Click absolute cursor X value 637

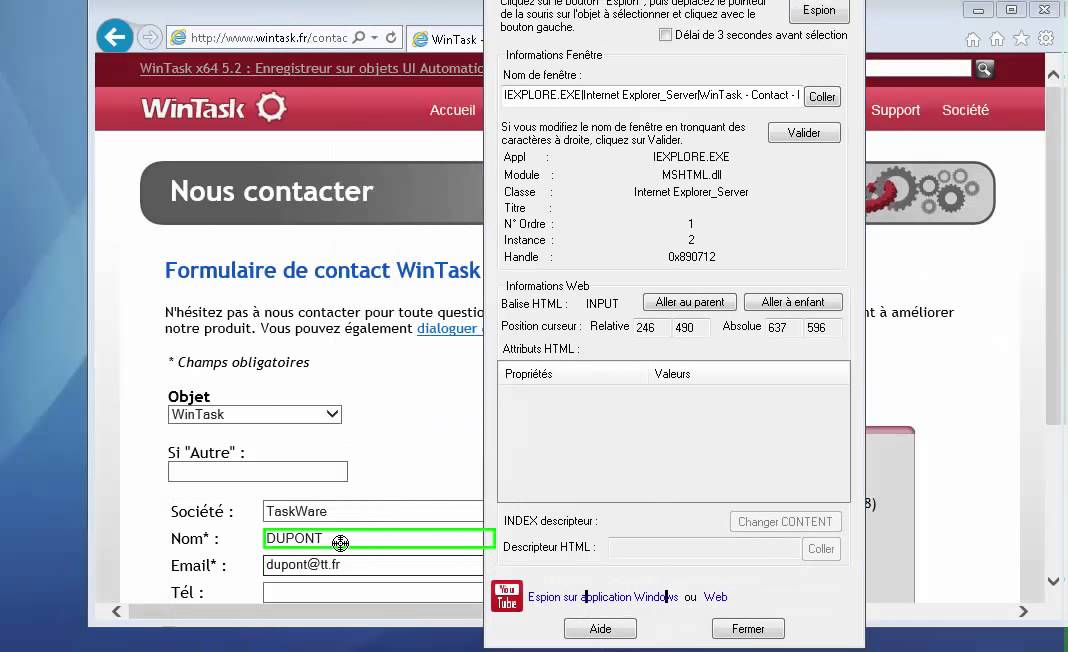785,328
